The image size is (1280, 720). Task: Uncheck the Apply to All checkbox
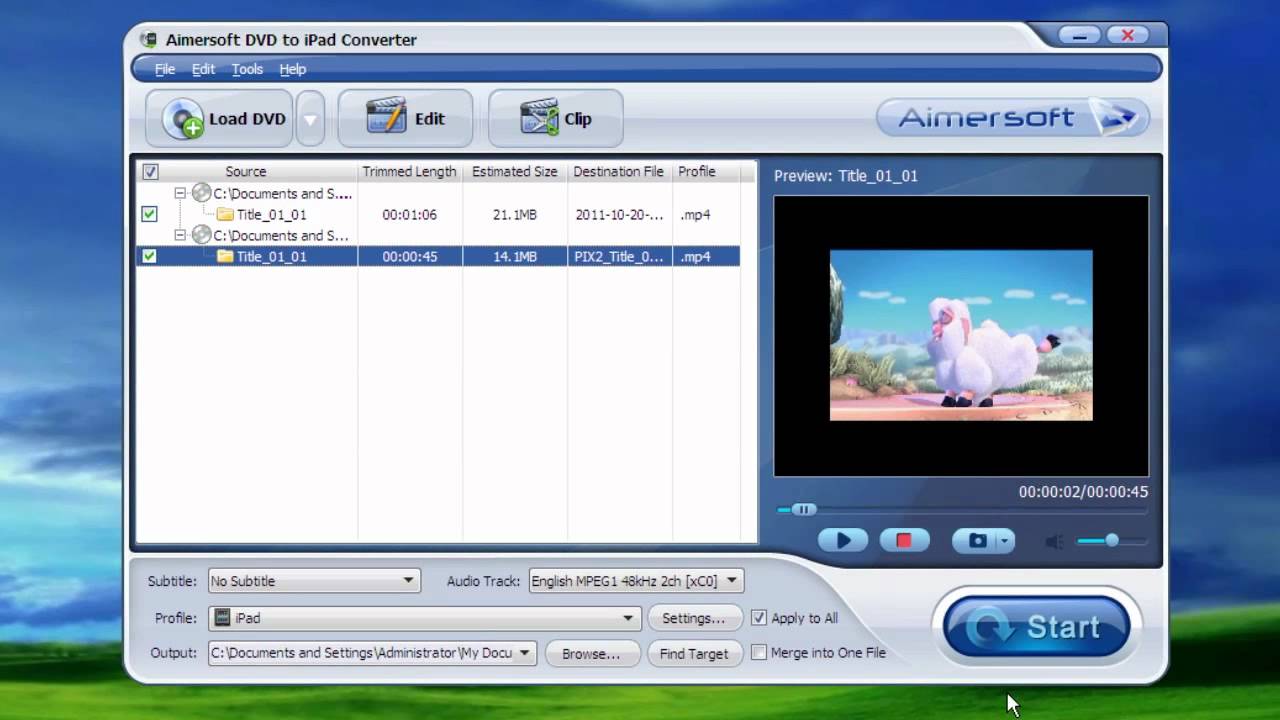coord(759,618)
